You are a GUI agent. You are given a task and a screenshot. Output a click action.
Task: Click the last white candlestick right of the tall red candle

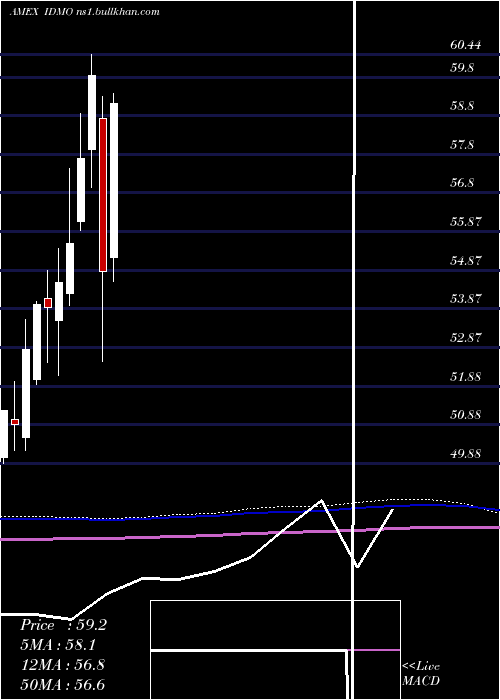(114, 180)
